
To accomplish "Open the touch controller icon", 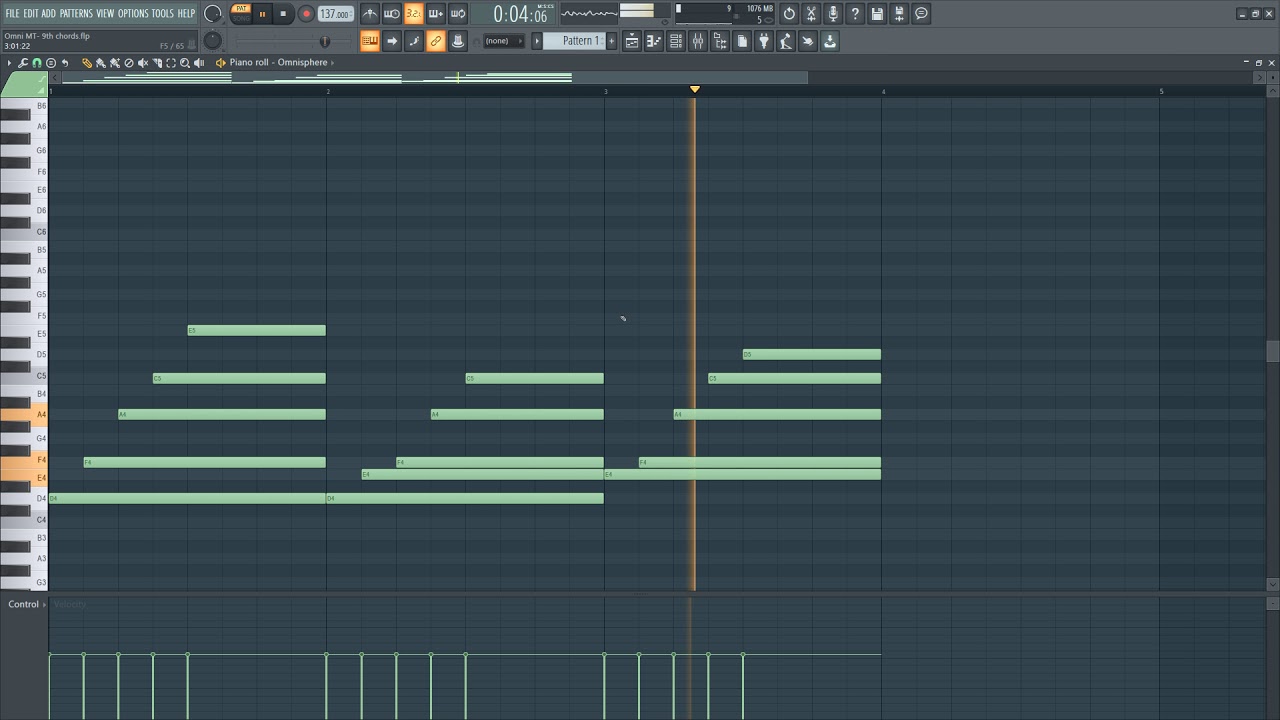I will pos(808,41).
